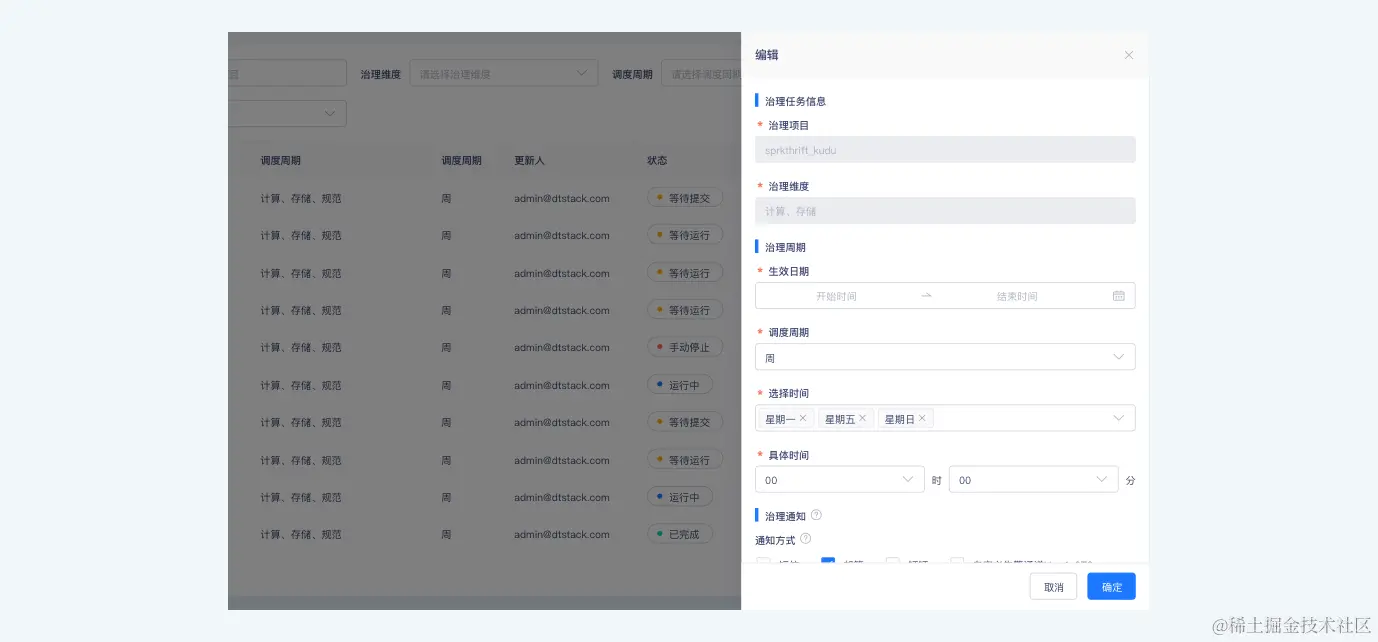Click the 具体时间 field label

[x=788, y=455]
